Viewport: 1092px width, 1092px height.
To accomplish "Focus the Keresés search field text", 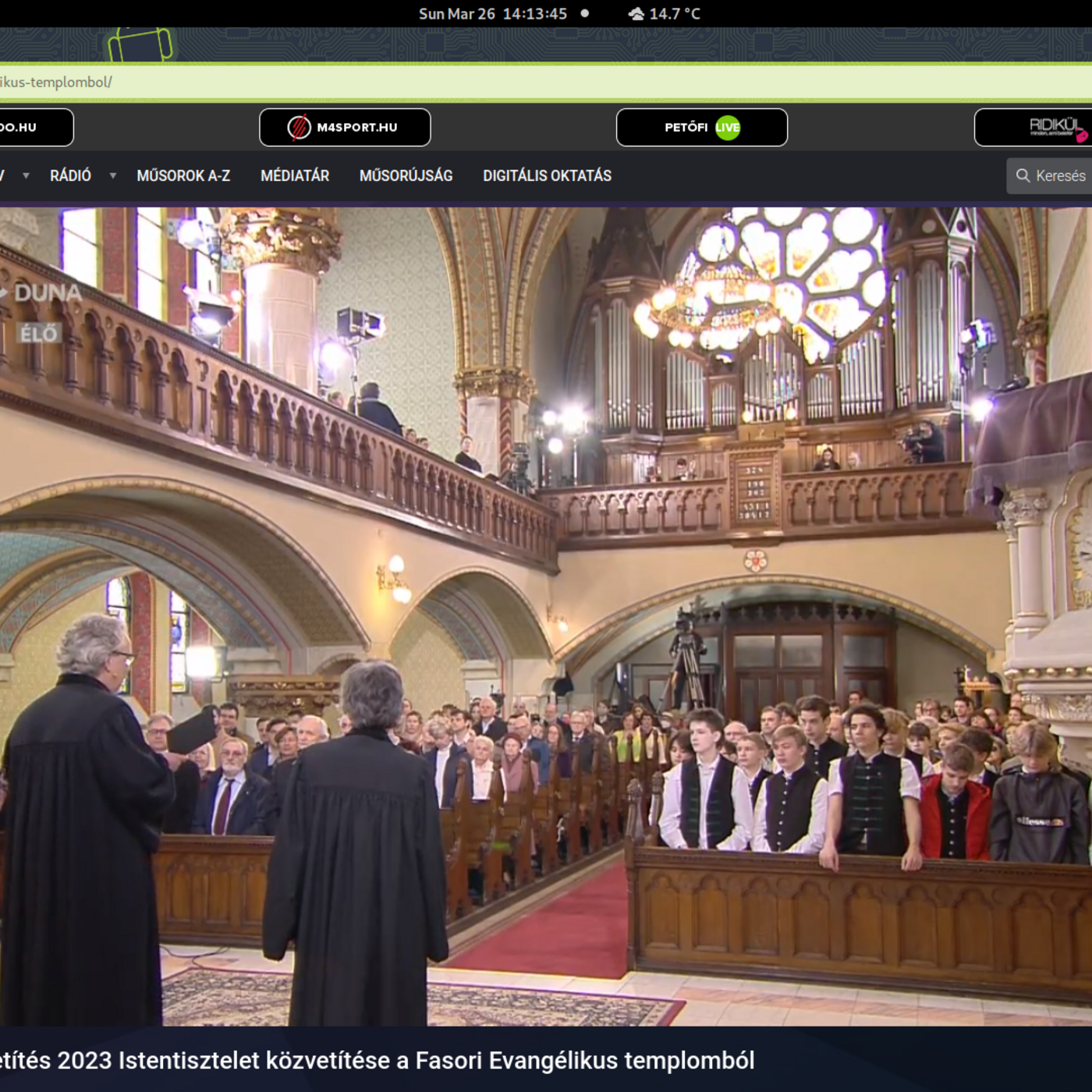I will click(1060, 175).
